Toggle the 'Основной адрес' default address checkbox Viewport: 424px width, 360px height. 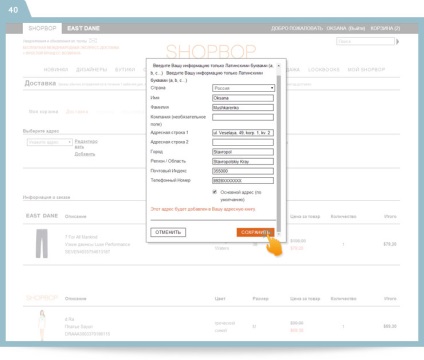[215, 192]
